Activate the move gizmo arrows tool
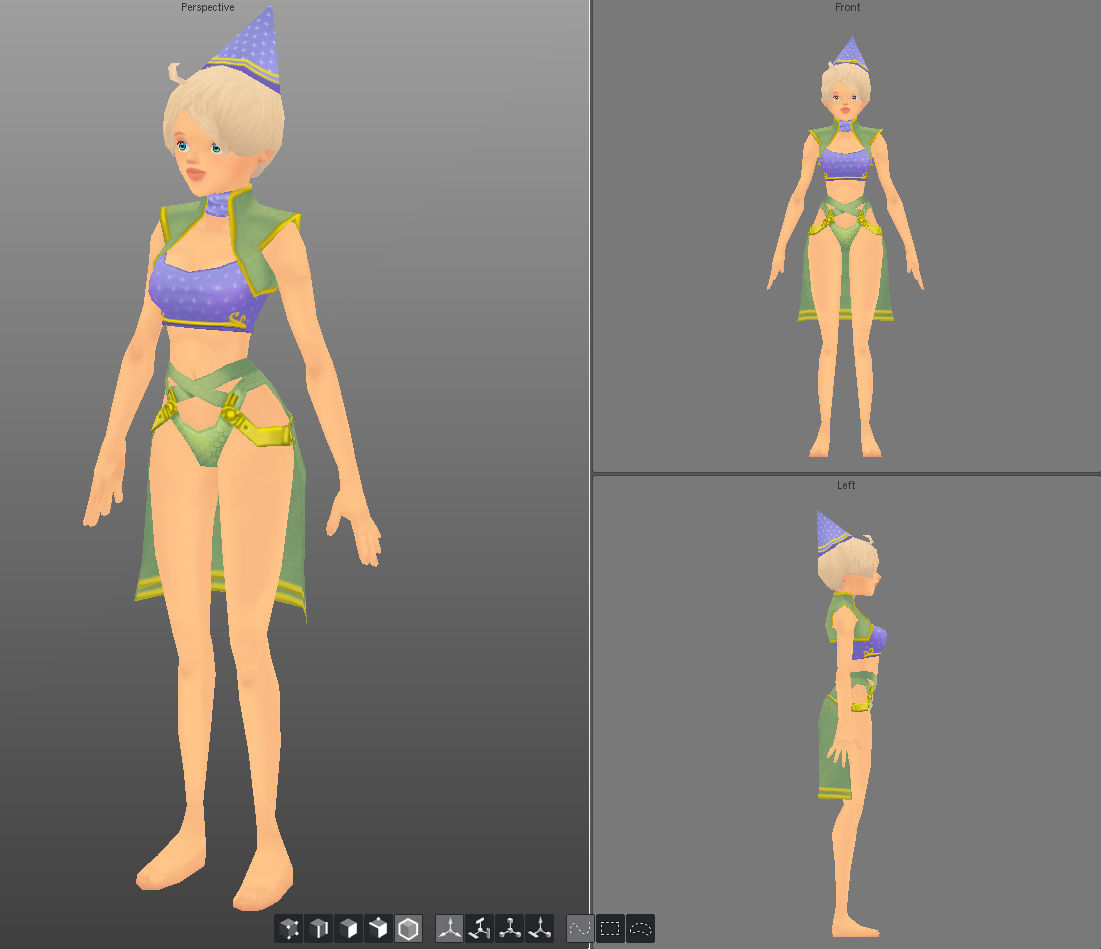The width and height of the screenshot is (1101, 949). click(449, 929)
